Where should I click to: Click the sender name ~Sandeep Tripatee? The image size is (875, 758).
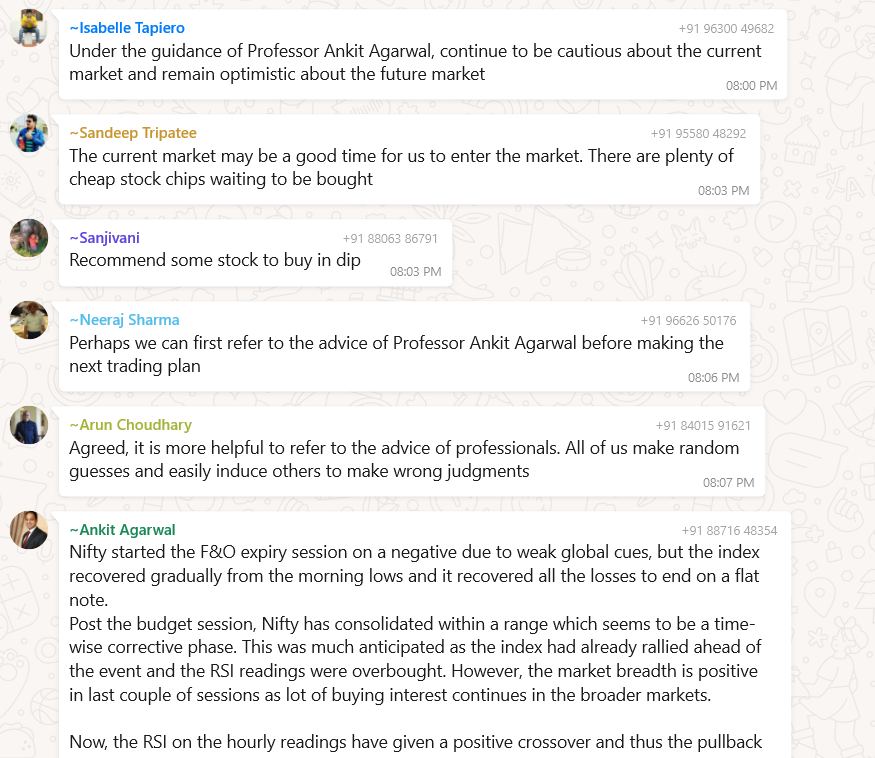133,133
